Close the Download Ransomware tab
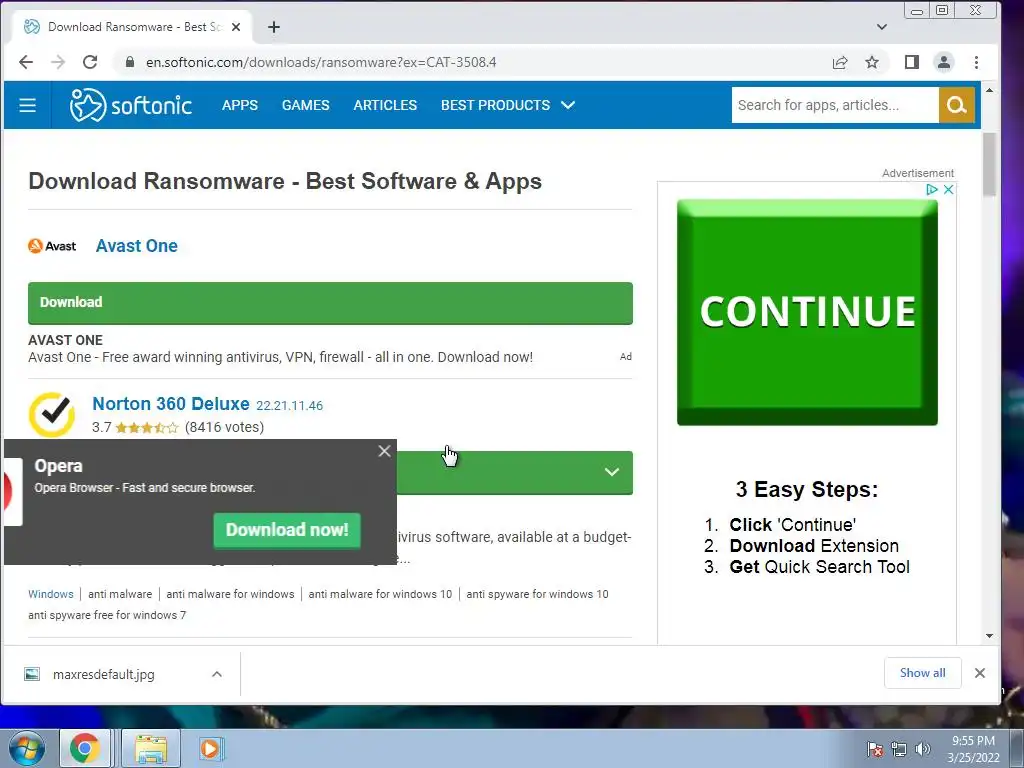Viewport: 1024px width, 768px height. click(236, 27)
